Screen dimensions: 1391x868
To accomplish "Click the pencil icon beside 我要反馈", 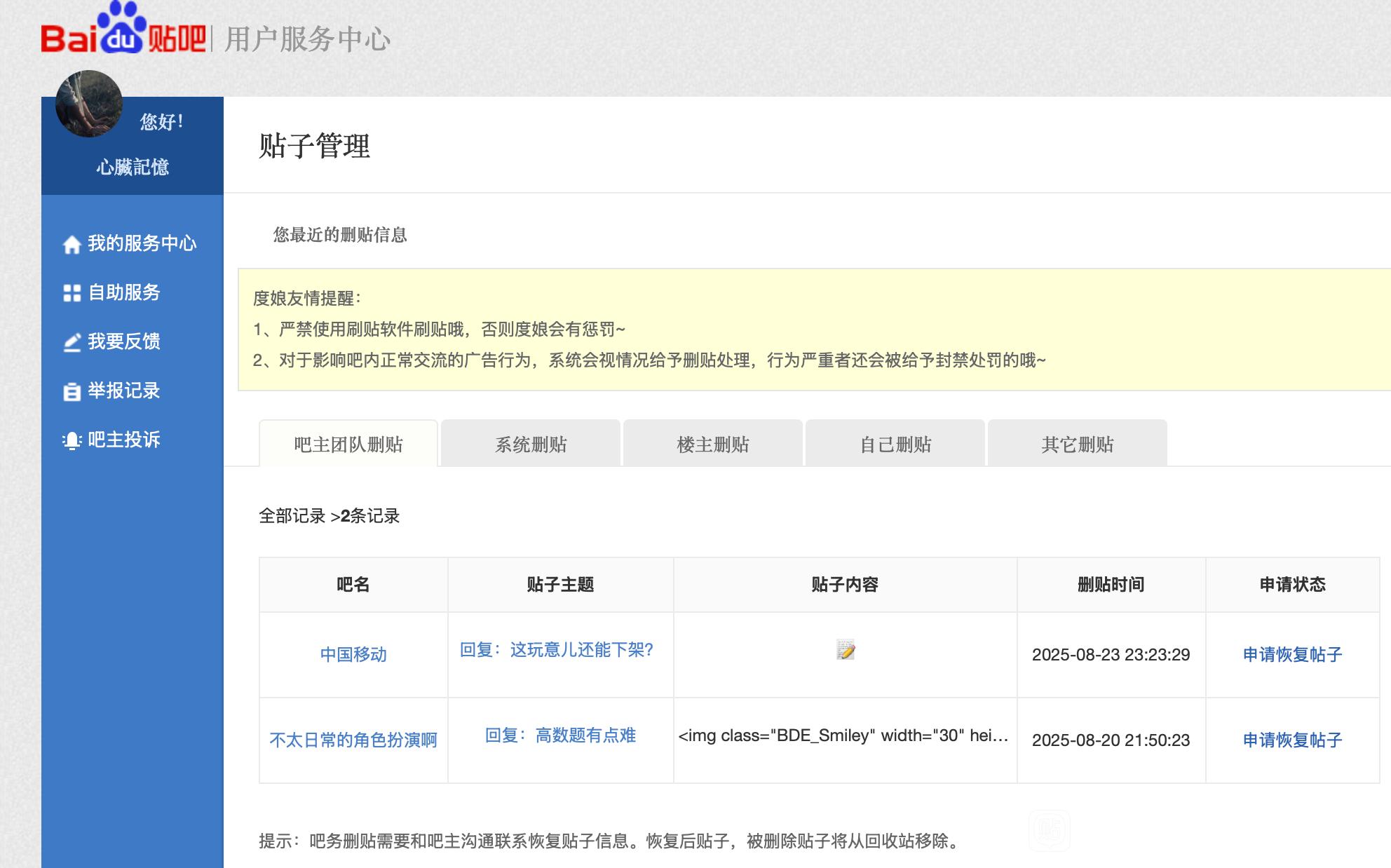I will [x=72, y=342].
